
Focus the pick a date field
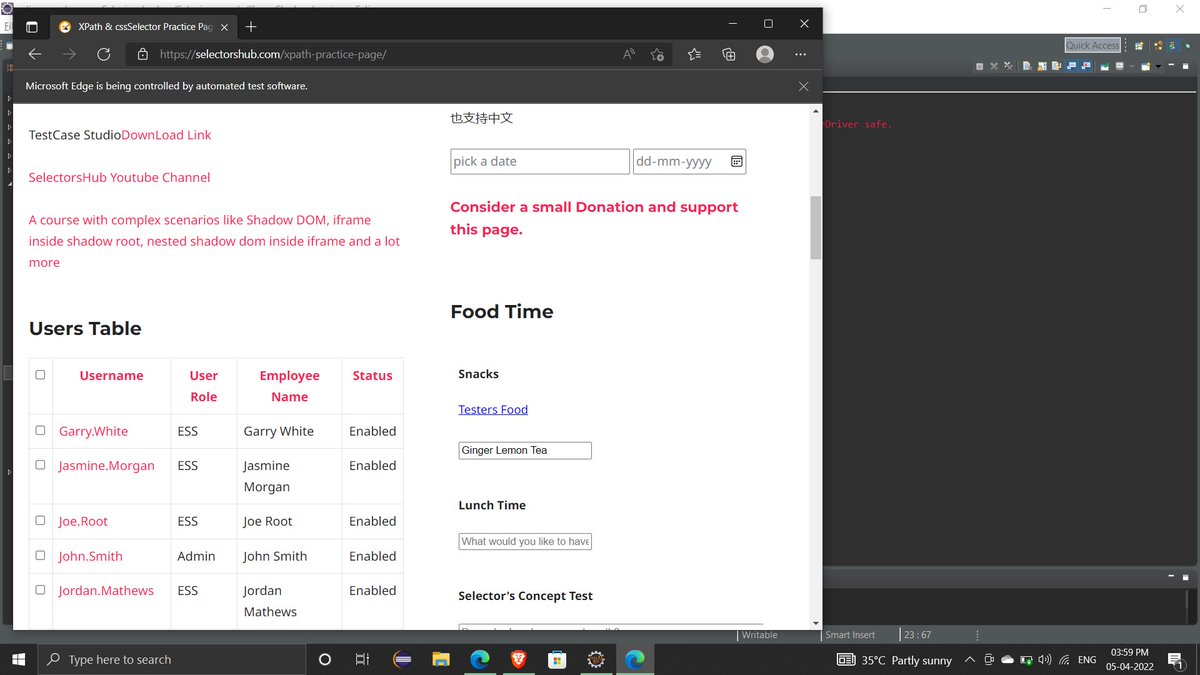(x=540, y=161)
